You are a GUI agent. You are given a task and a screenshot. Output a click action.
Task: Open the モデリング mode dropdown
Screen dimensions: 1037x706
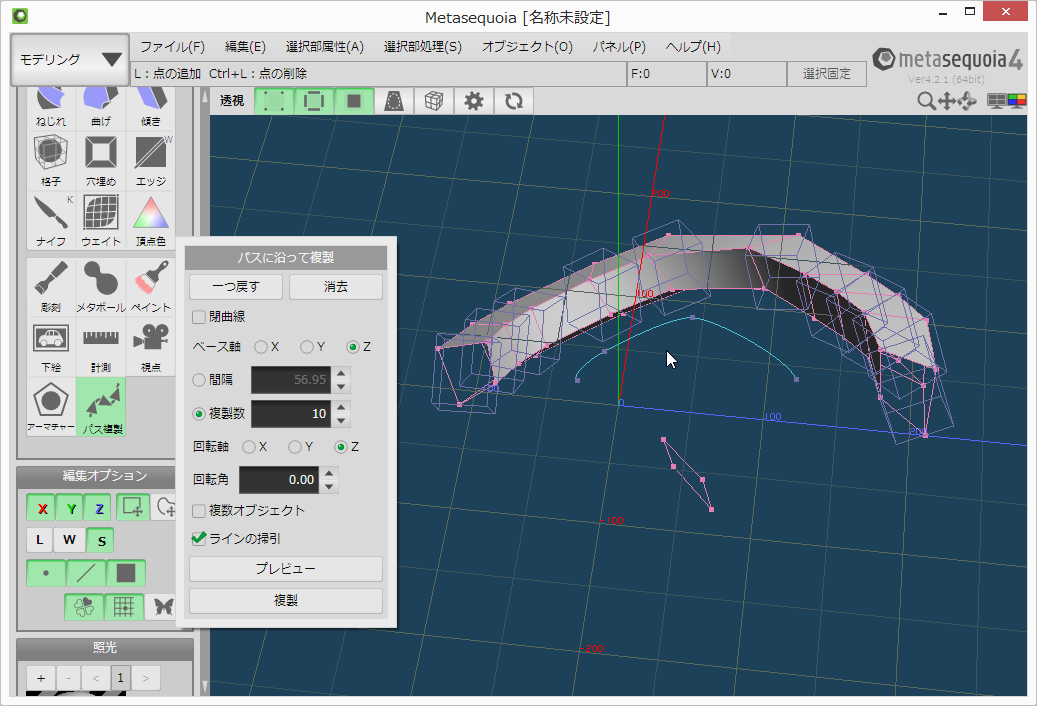(x=70, y=59)
